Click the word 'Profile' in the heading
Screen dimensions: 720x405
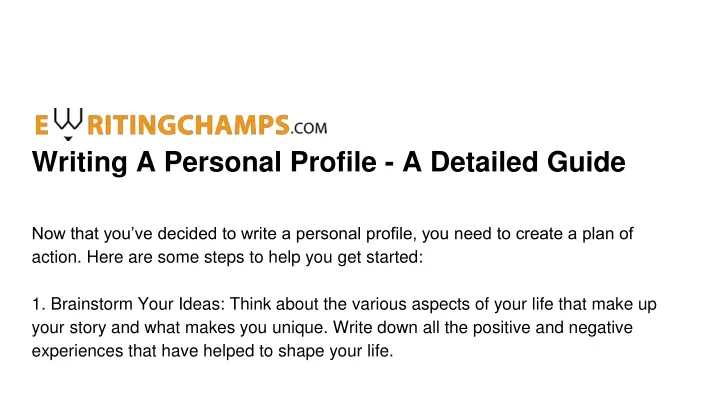coord(333,162)
